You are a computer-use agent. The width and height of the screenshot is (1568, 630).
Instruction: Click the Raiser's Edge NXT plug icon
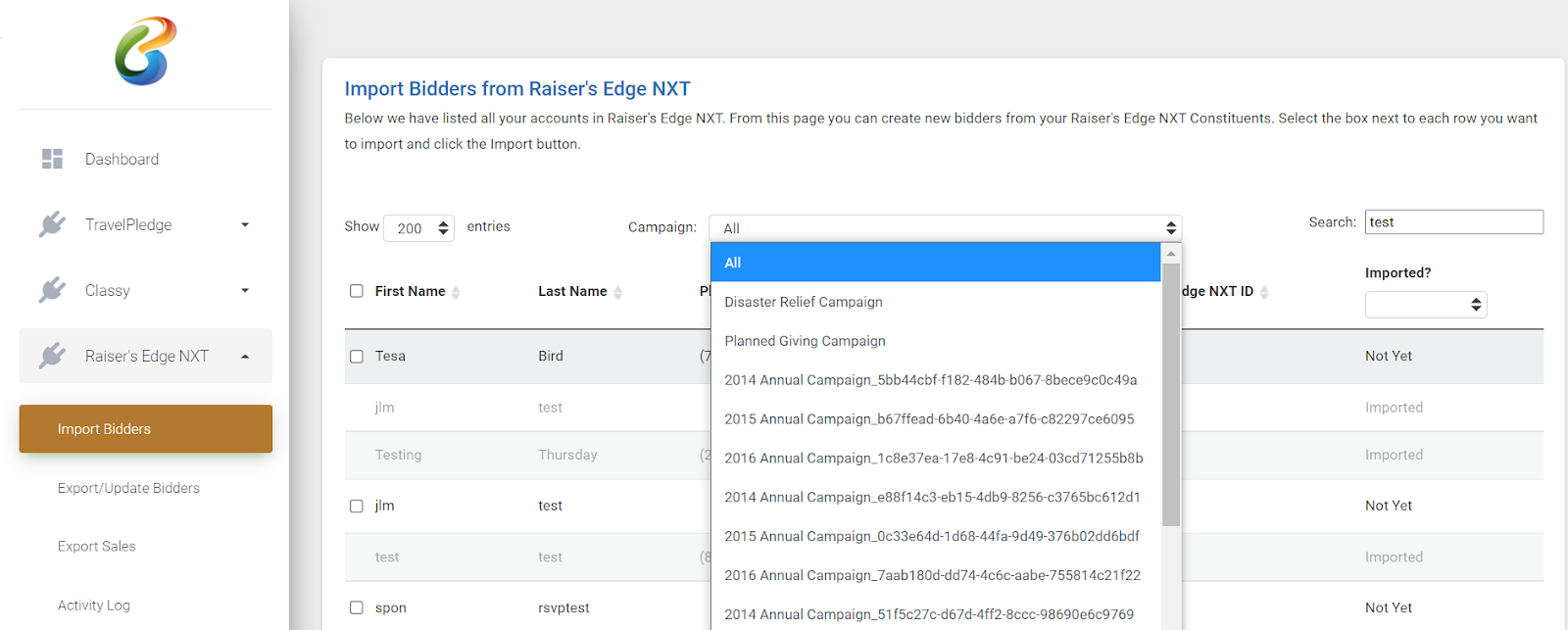(x=52, y=356)
